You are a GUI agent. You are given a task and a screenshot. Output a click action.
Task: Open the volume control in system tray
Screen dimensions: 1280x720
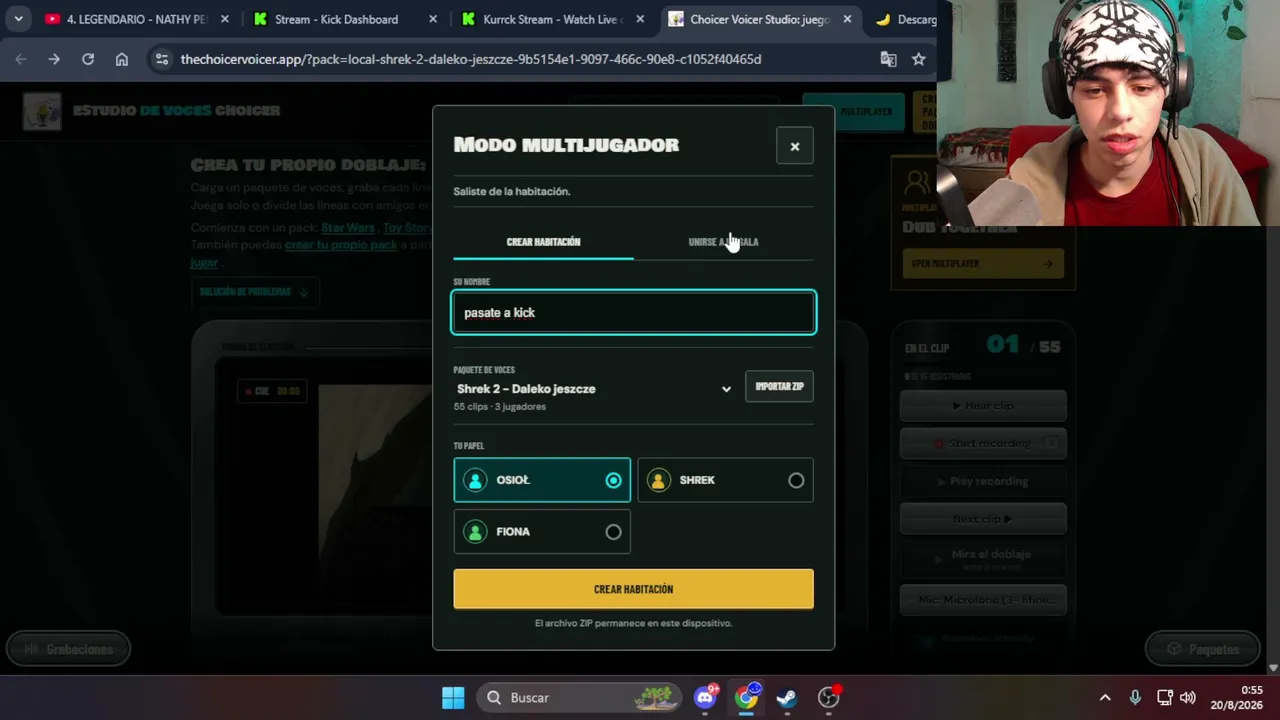point(1188,698)
